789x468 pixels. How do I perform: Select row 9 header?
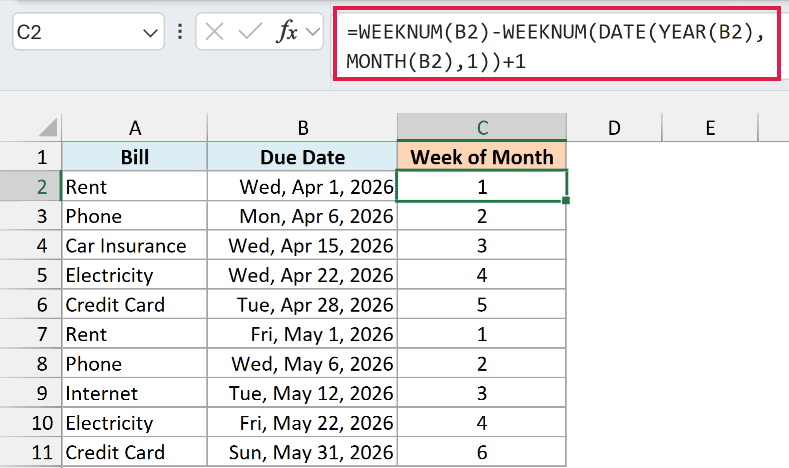point(31,393)
